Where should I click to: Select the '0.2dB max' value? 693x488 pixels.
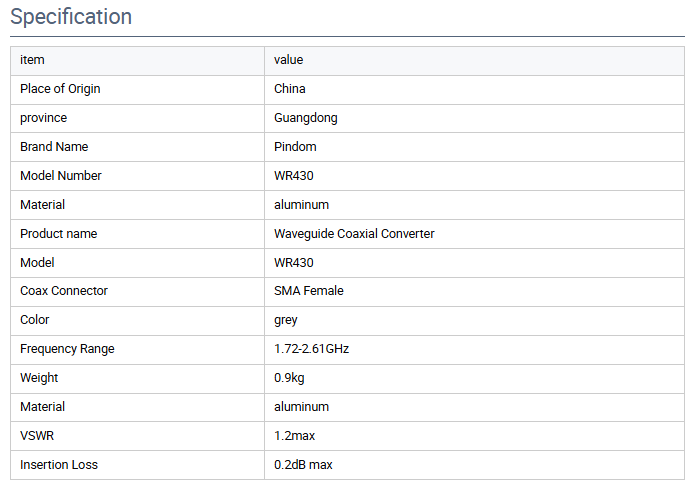(x=303, y=465)
